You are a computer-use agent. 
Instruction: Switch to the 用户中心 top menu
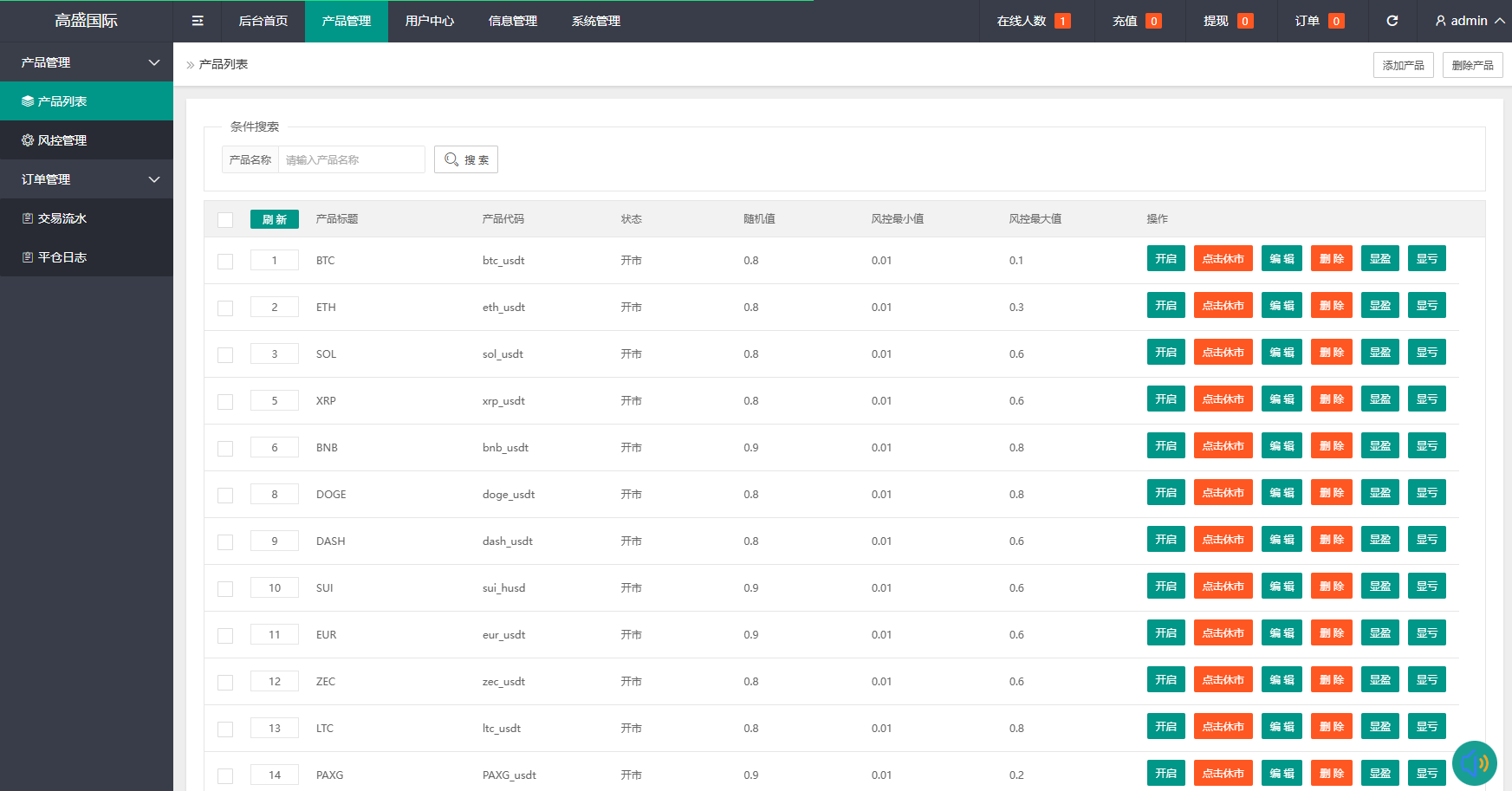[430, 21]
